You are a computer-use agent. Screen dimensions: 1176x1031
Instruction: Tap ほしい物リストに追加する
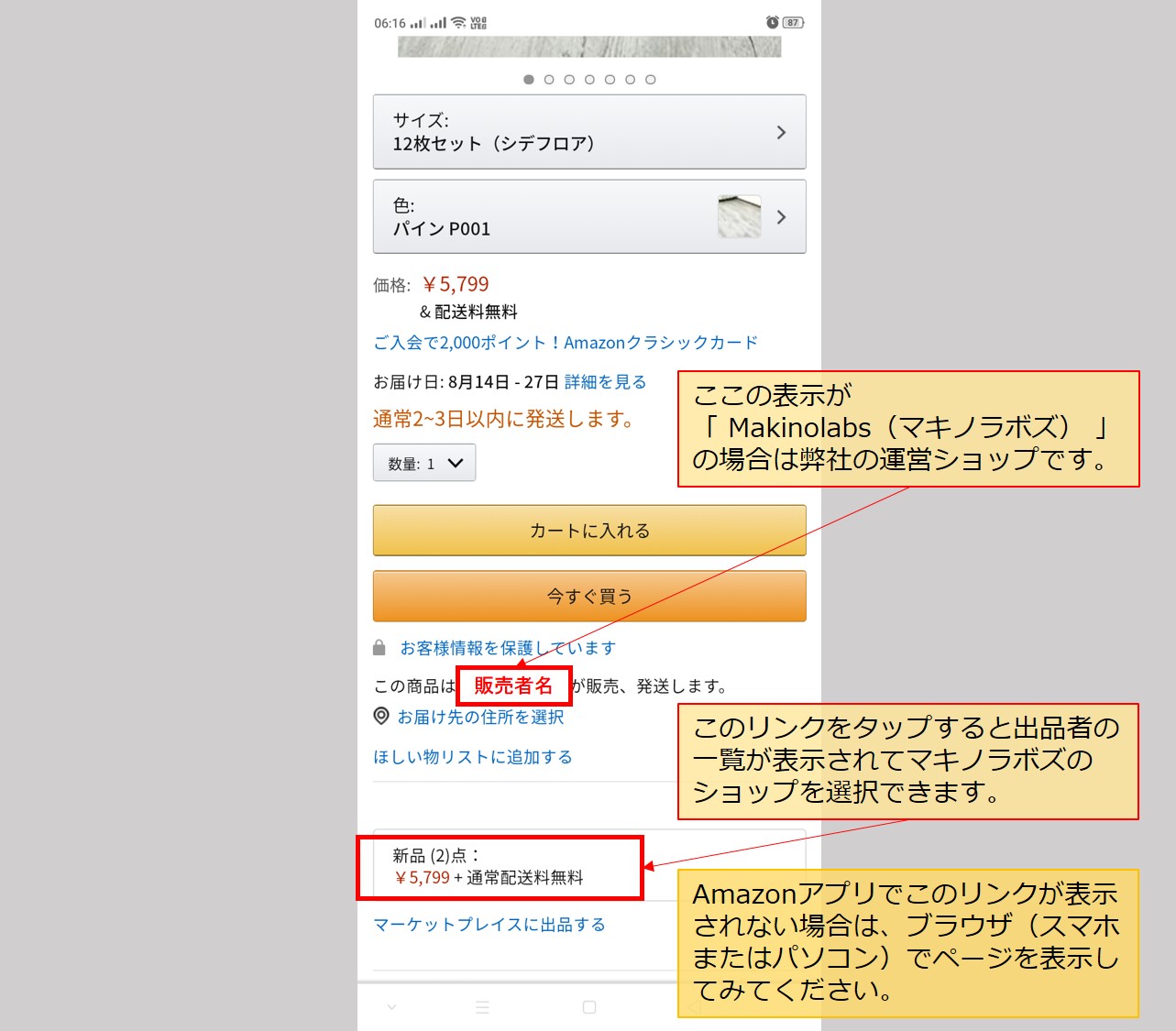point(473,757)
